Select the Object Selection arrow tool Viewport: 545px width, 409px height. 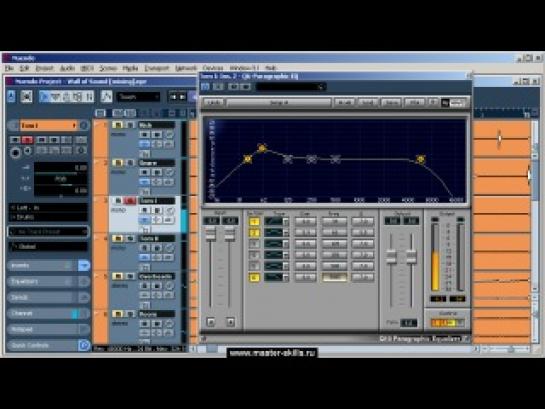coord(44,97)
